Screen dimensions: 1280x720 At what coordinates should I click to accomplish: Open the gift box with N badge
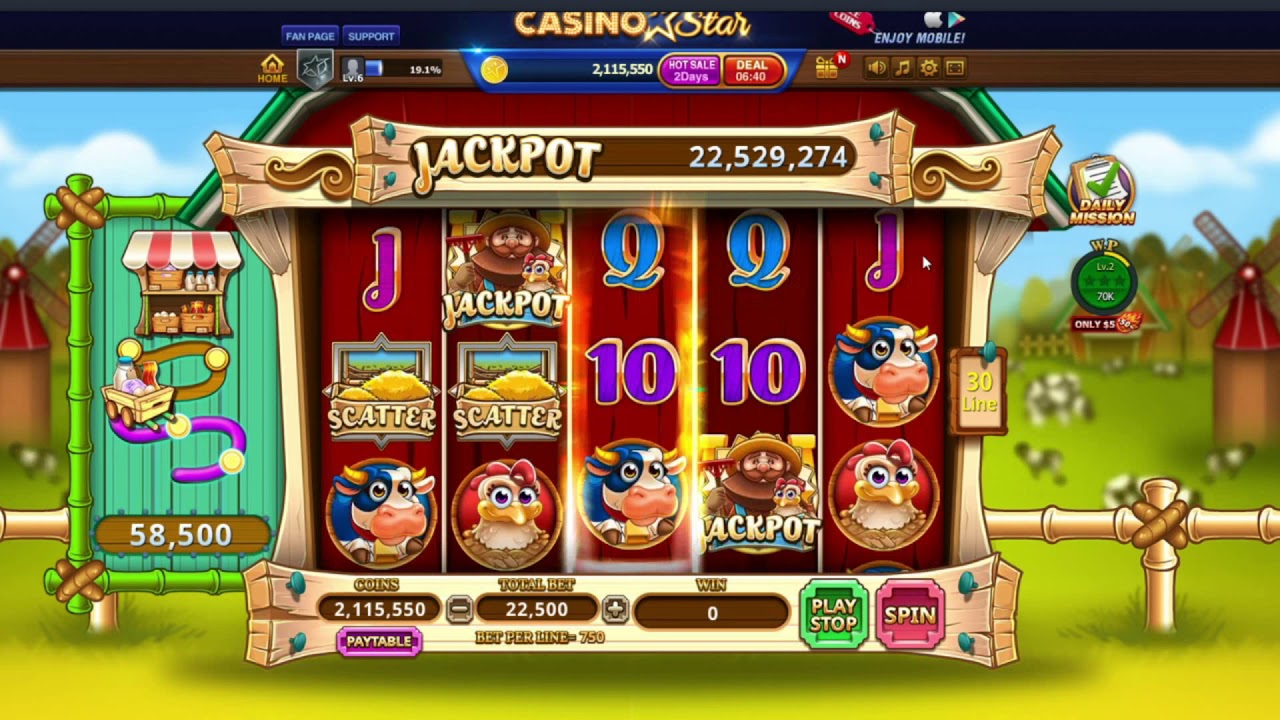point(829,67)
